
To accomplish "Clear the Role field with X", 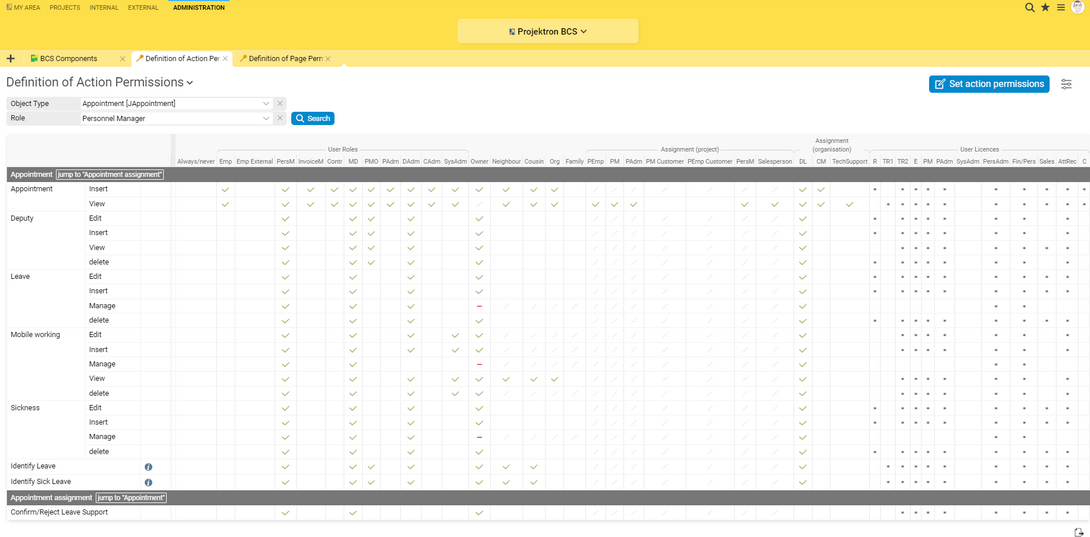I will pyautogui.click(x=279, y=118).
